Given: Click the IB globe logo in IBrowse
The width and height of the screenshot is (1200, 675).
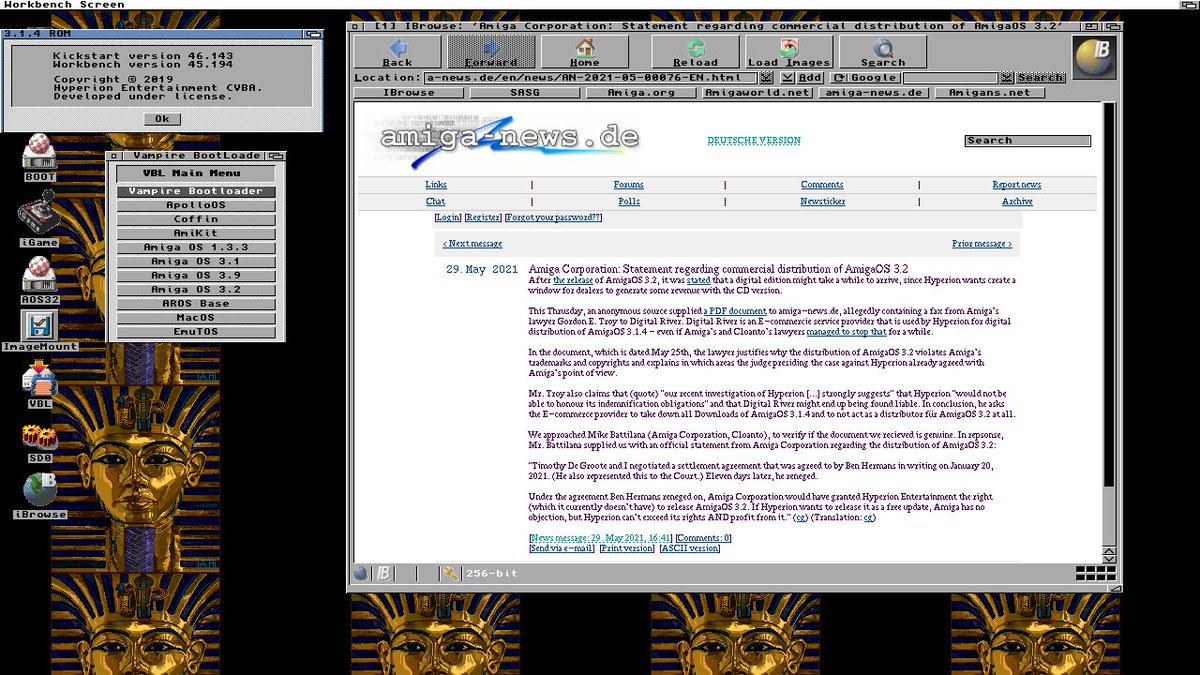Looking at the screenshot, I should (1094, 57).
